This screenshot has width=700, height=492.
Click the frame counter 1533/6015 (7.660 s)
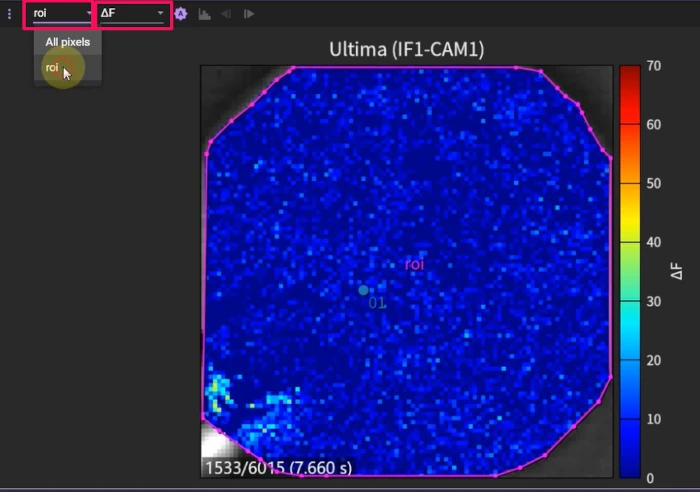click(279, 468)
